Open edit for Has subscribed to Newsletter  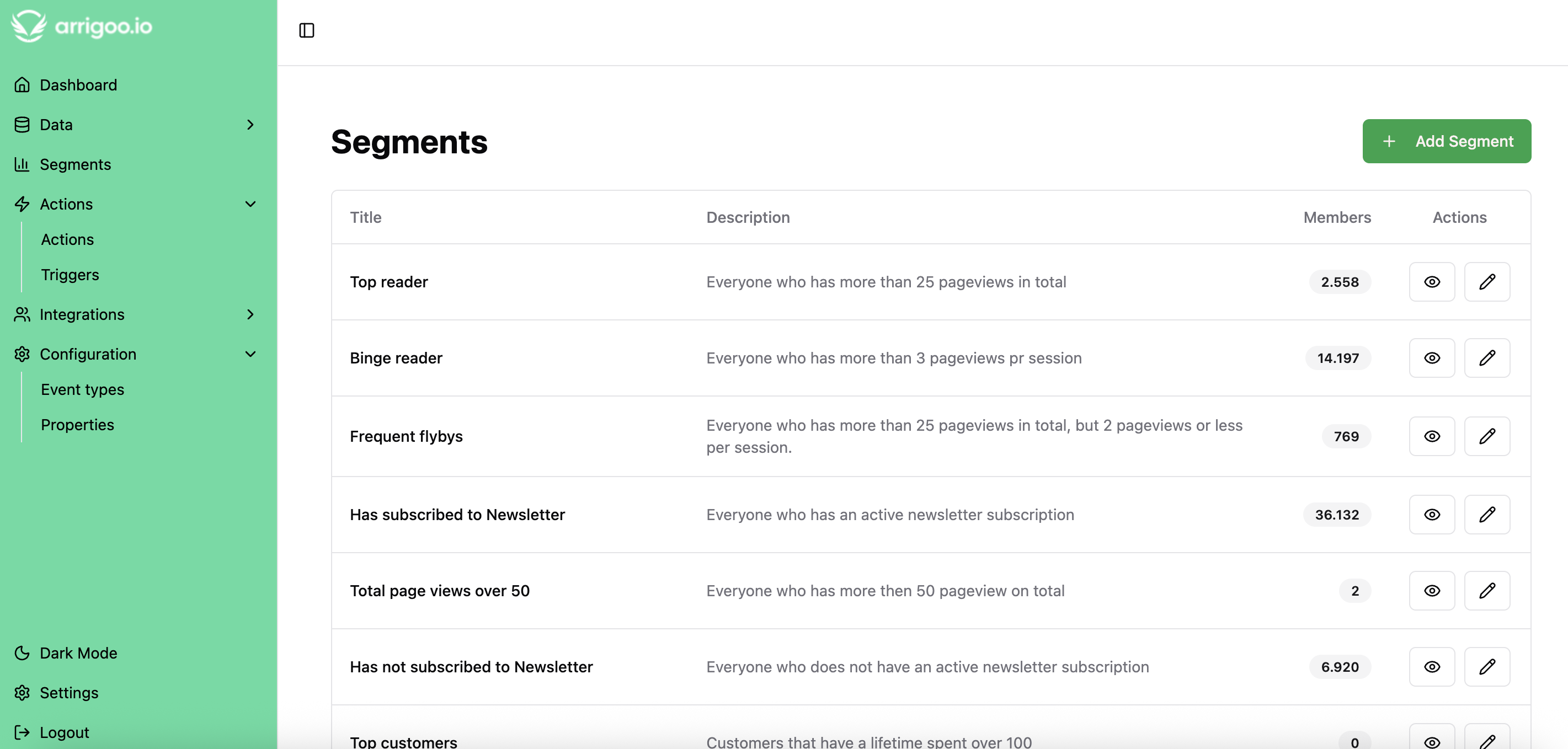(1486, 515)
